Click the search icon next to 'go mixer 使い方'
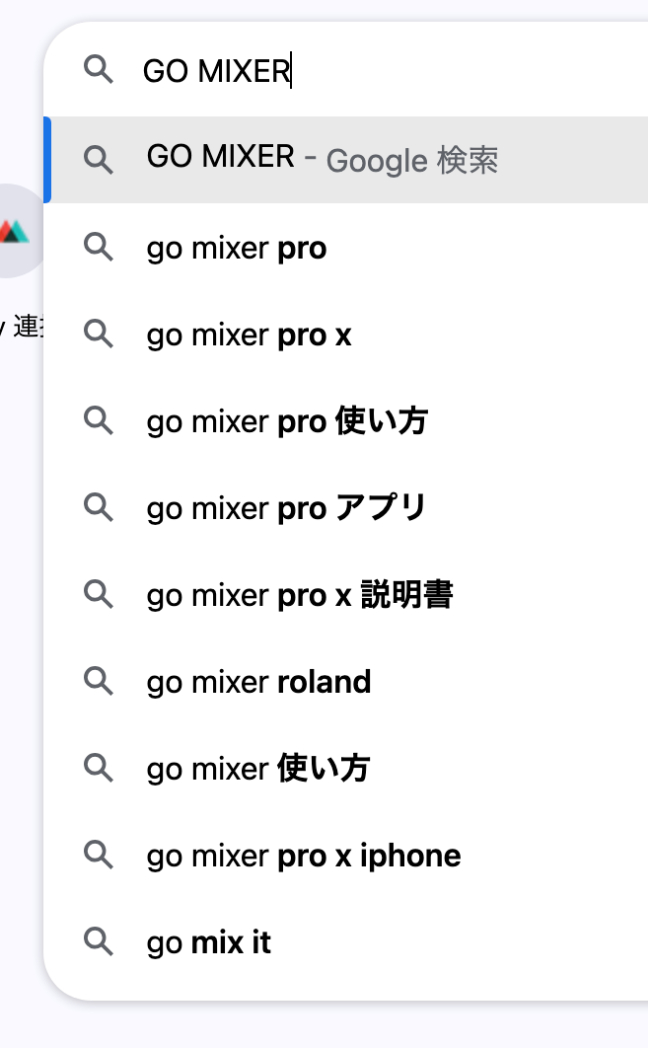The width and height of the screenshot is (660, 1062). coord(98,768)
